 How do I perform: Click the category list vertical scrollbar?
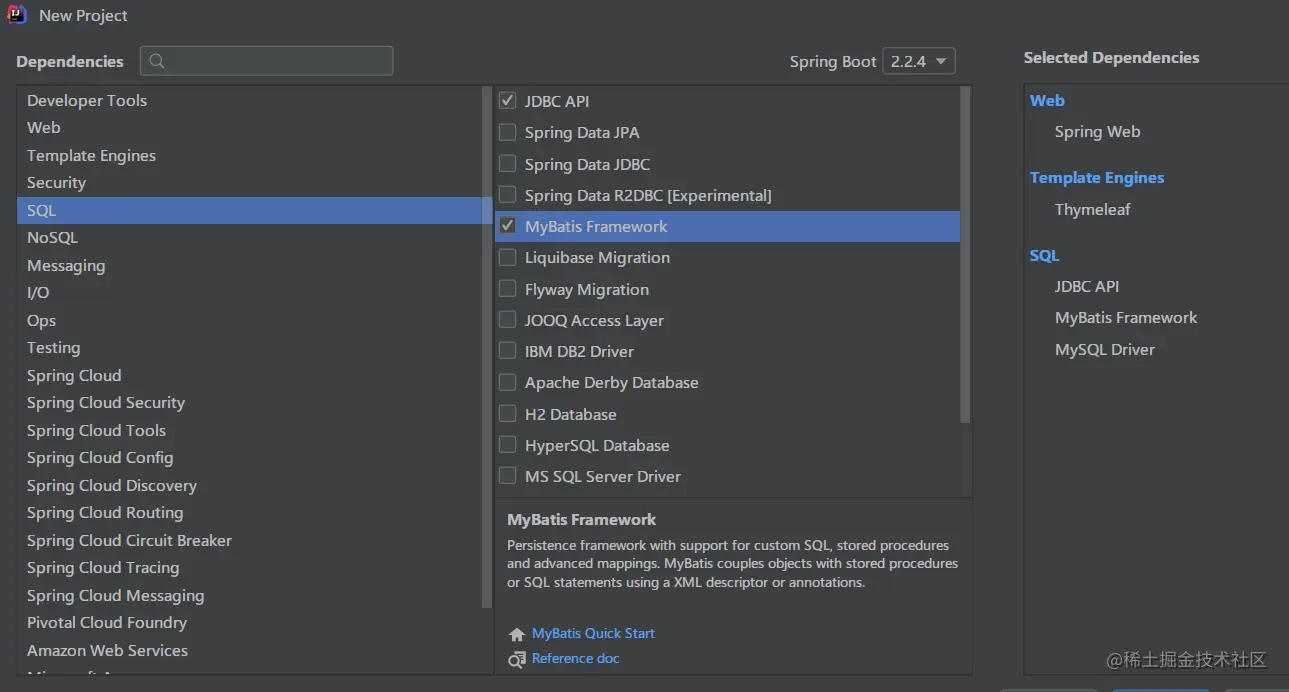[487, 347]
